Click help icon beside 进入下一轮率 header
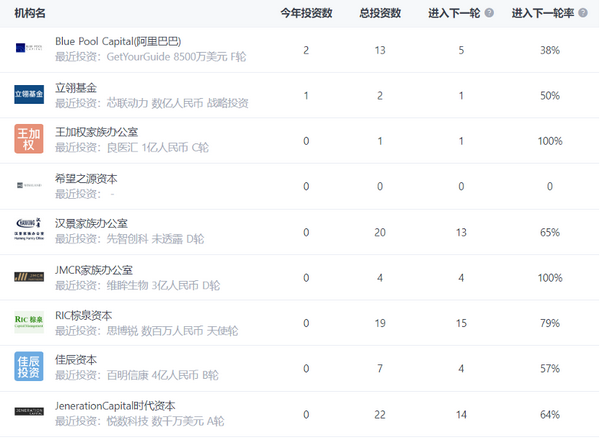Viewport: 600px width, 438px height. point(583,13)
